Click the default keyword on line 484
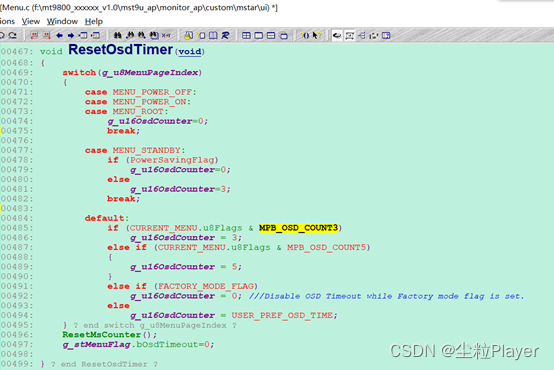The width and height of the screenshot is (554, 370). point(105,218)
